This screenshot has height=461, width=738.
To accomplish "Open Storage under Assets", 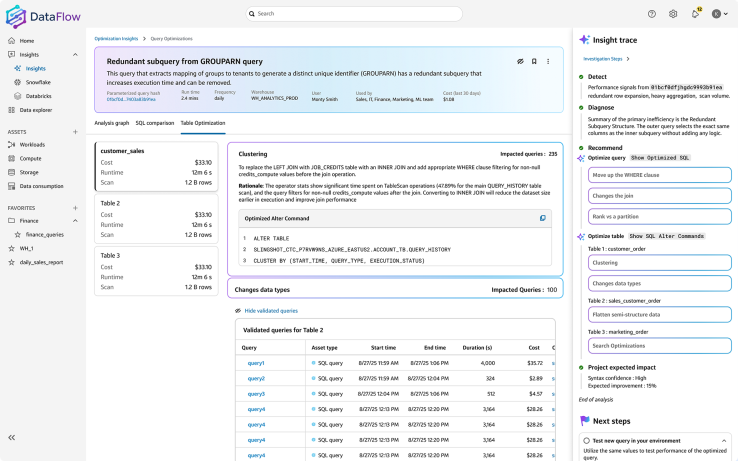I will point(29,172).
